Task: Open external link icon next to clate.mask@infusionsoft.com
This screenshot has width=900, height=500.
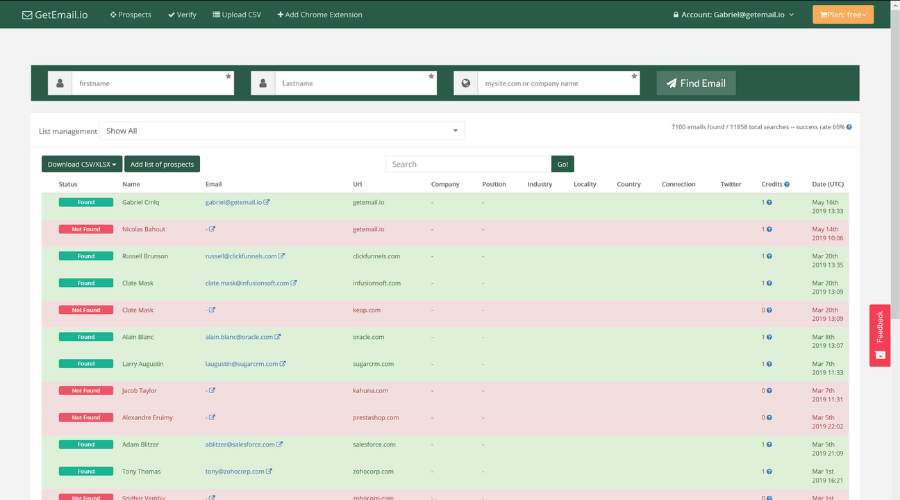Action: tap(293, 283)
